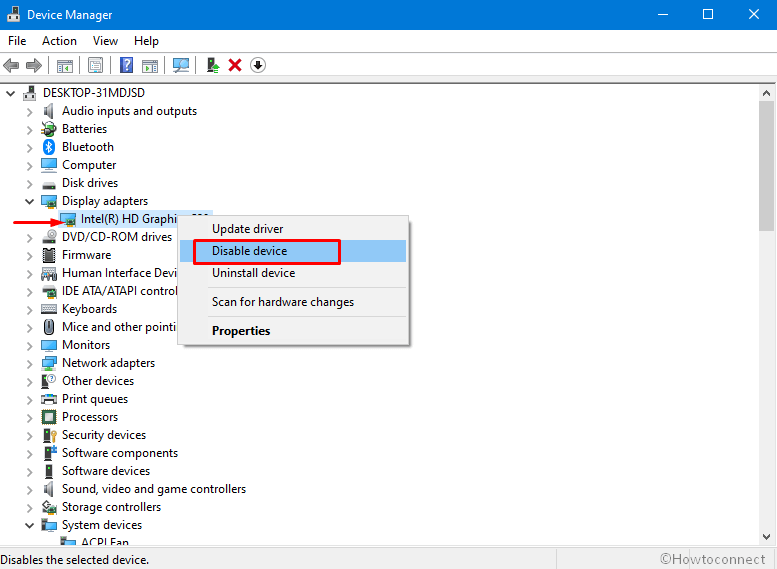Click the scrollbar up arrow
Screen dimensions: 777x569
click(x=766, y=93)
